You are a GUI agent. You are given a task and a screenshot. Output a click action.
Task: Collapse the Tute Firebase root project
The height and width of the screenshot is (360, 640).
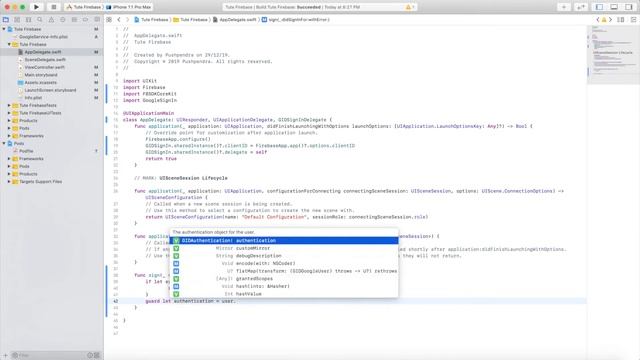click(x=4, y=29)
